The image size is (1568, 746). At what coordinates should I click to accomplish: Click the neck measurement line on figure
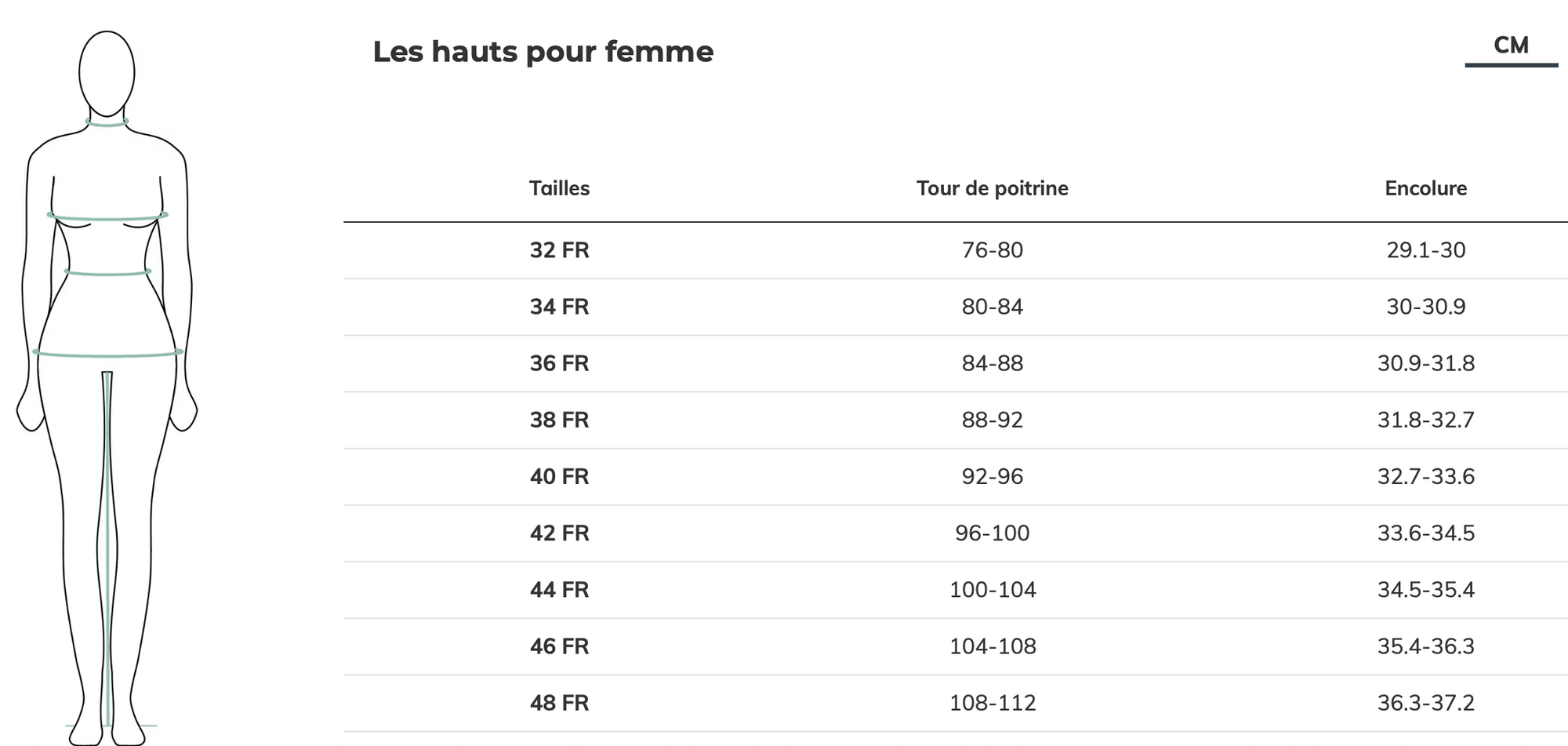107,122
